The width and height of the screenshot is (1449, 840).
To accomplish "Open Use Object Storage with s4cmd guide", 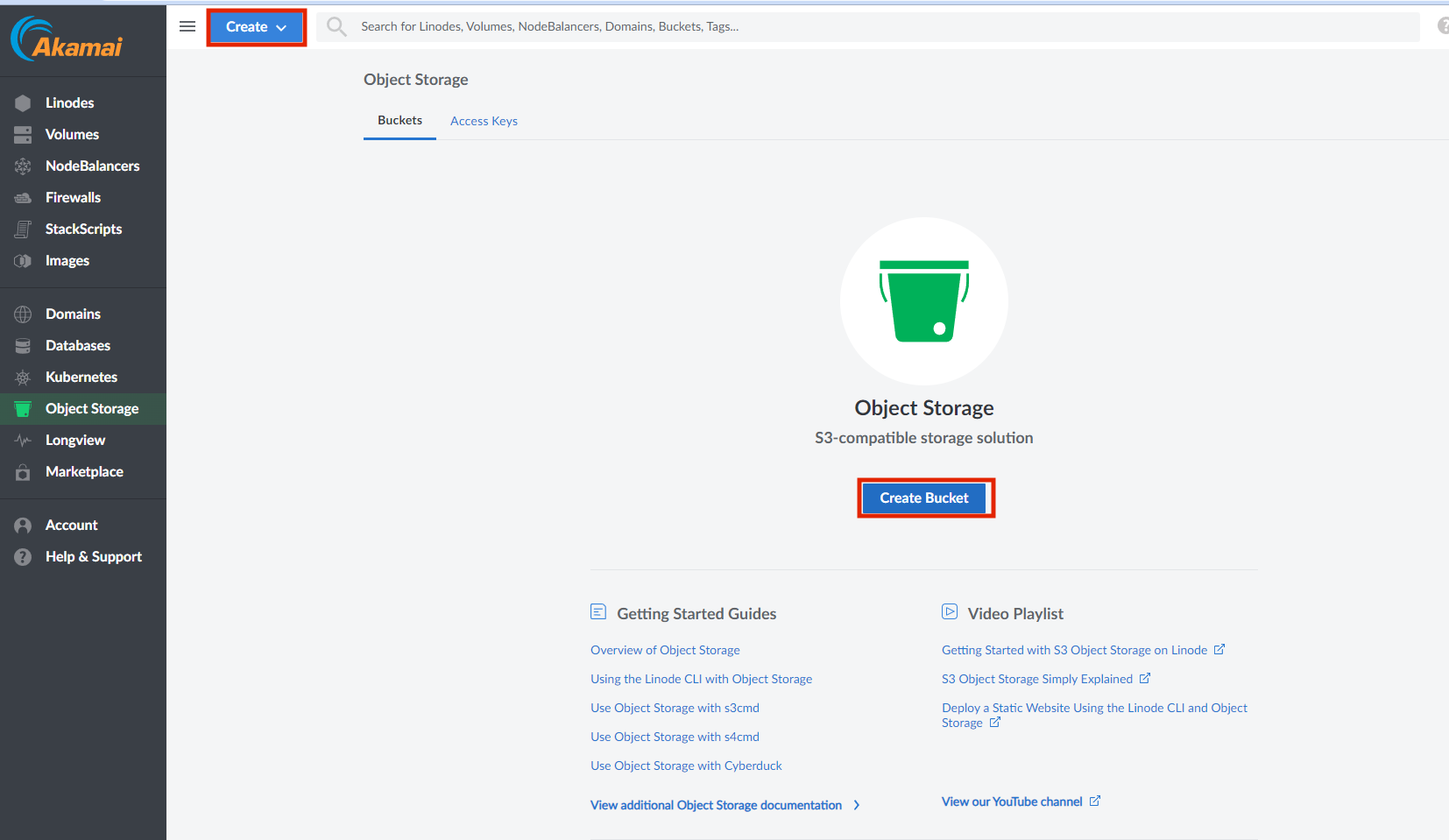I will 675,737.
